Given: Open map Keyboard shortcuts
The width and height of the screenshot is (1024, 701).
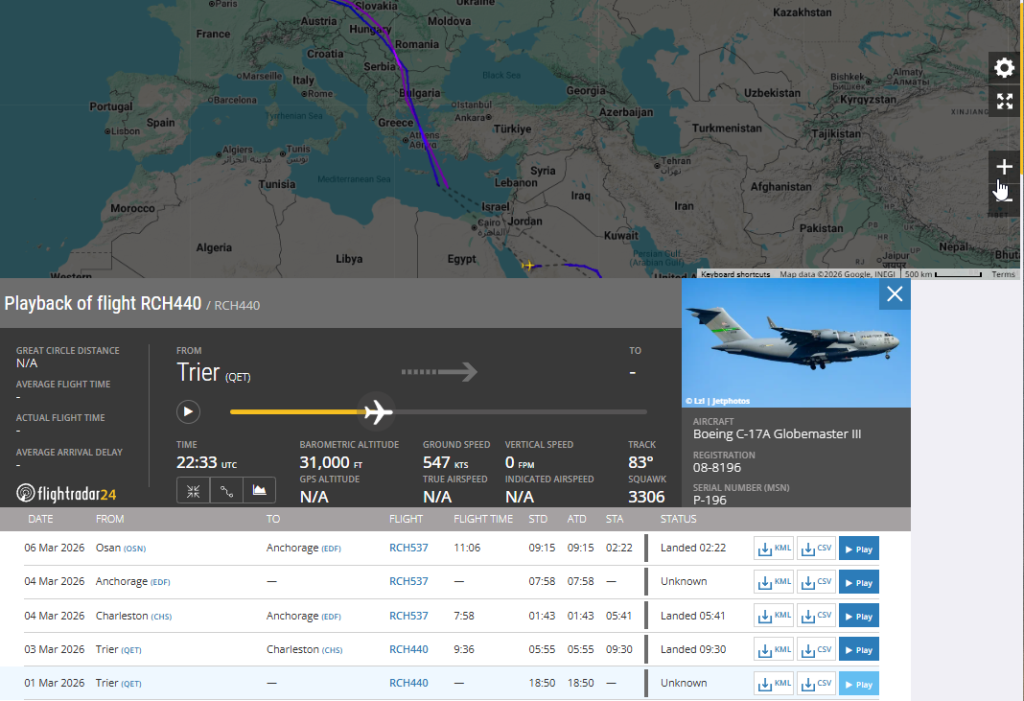Looking at the screenshot, I should [735, 274].
